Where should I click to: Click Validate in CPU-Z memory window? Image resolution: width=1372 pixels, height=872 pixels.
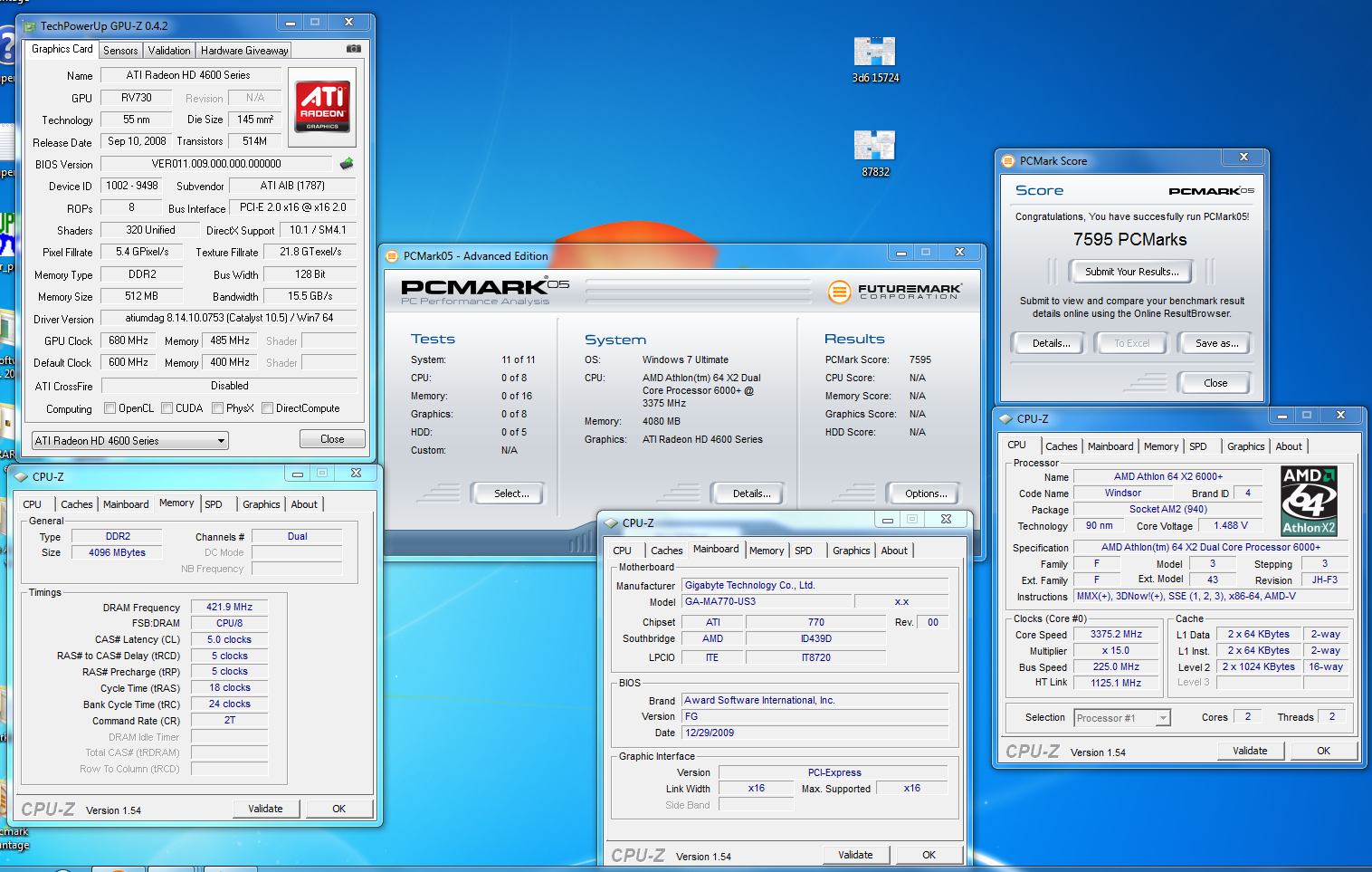tap(265, 809)
